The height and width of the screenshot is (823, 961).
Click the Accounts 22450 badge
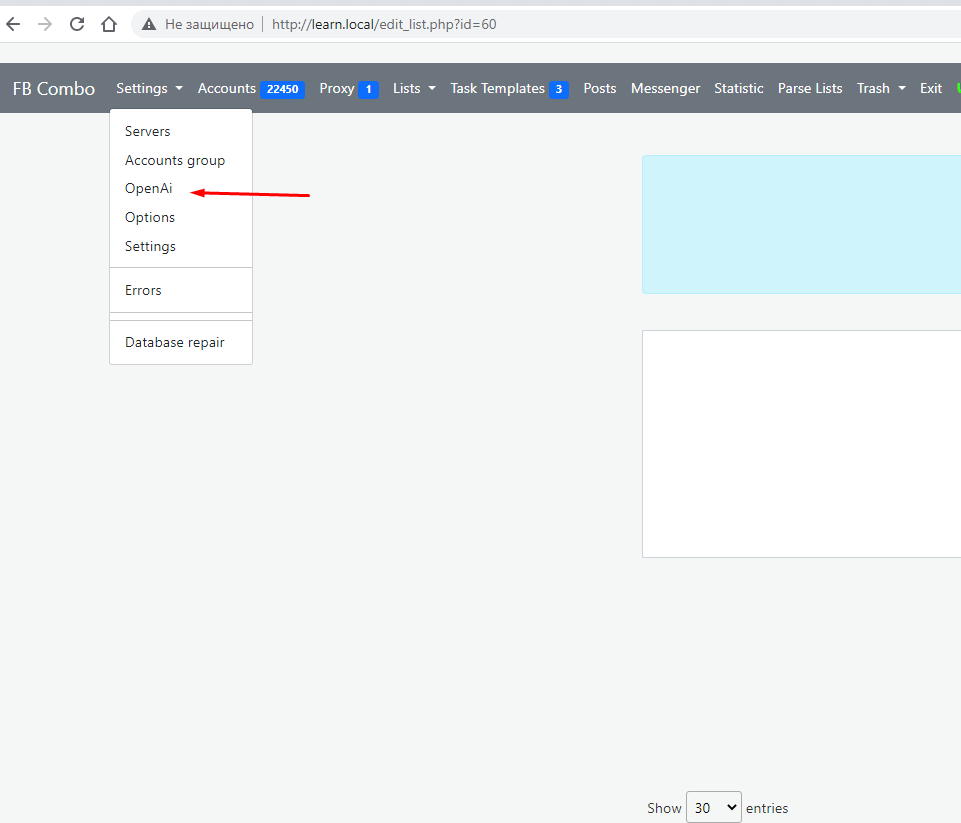point(282,89)
